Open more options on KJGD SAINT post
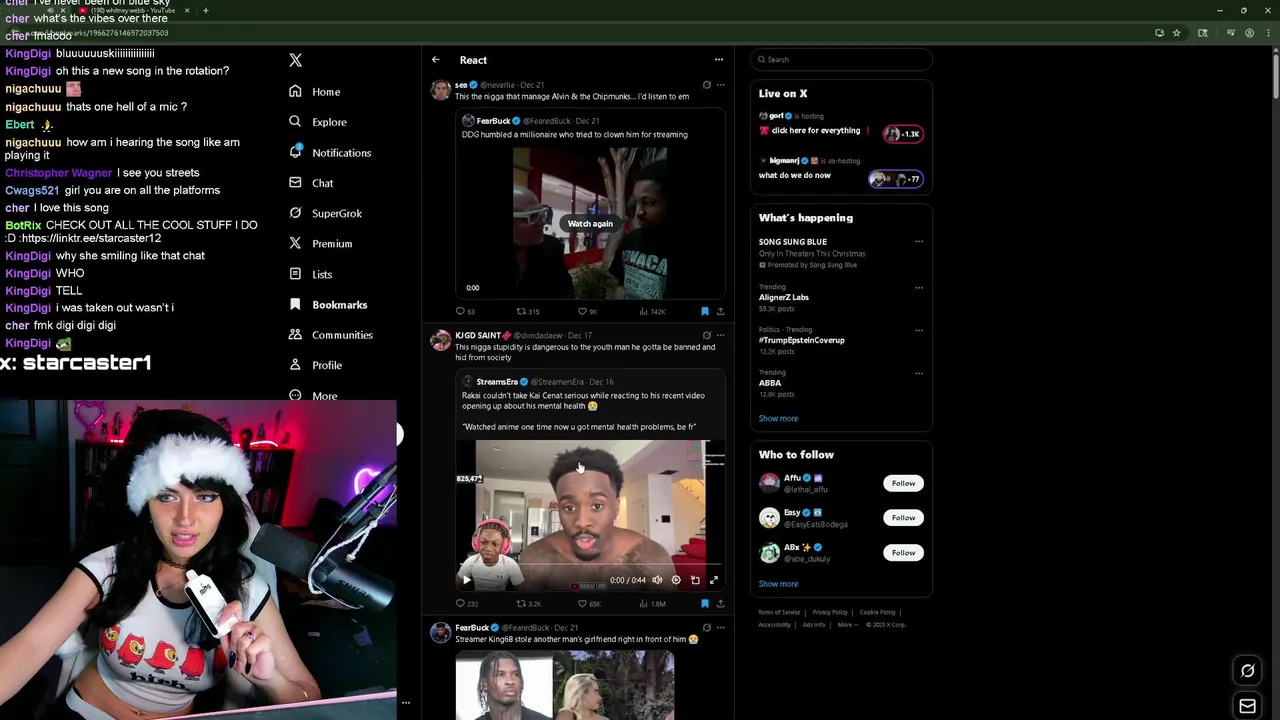 (720, 336)
